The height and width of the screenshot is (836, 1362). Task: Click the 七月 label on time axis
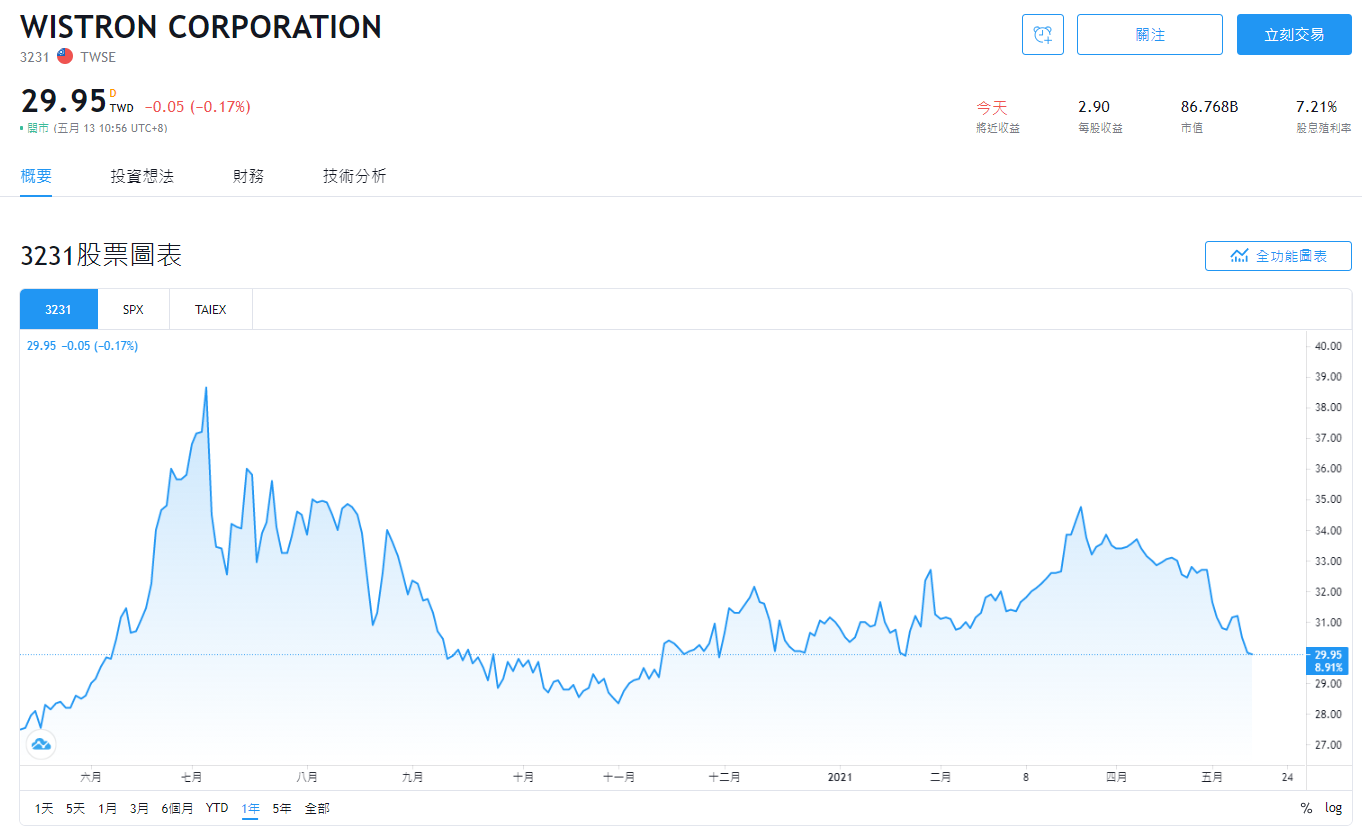193,777
